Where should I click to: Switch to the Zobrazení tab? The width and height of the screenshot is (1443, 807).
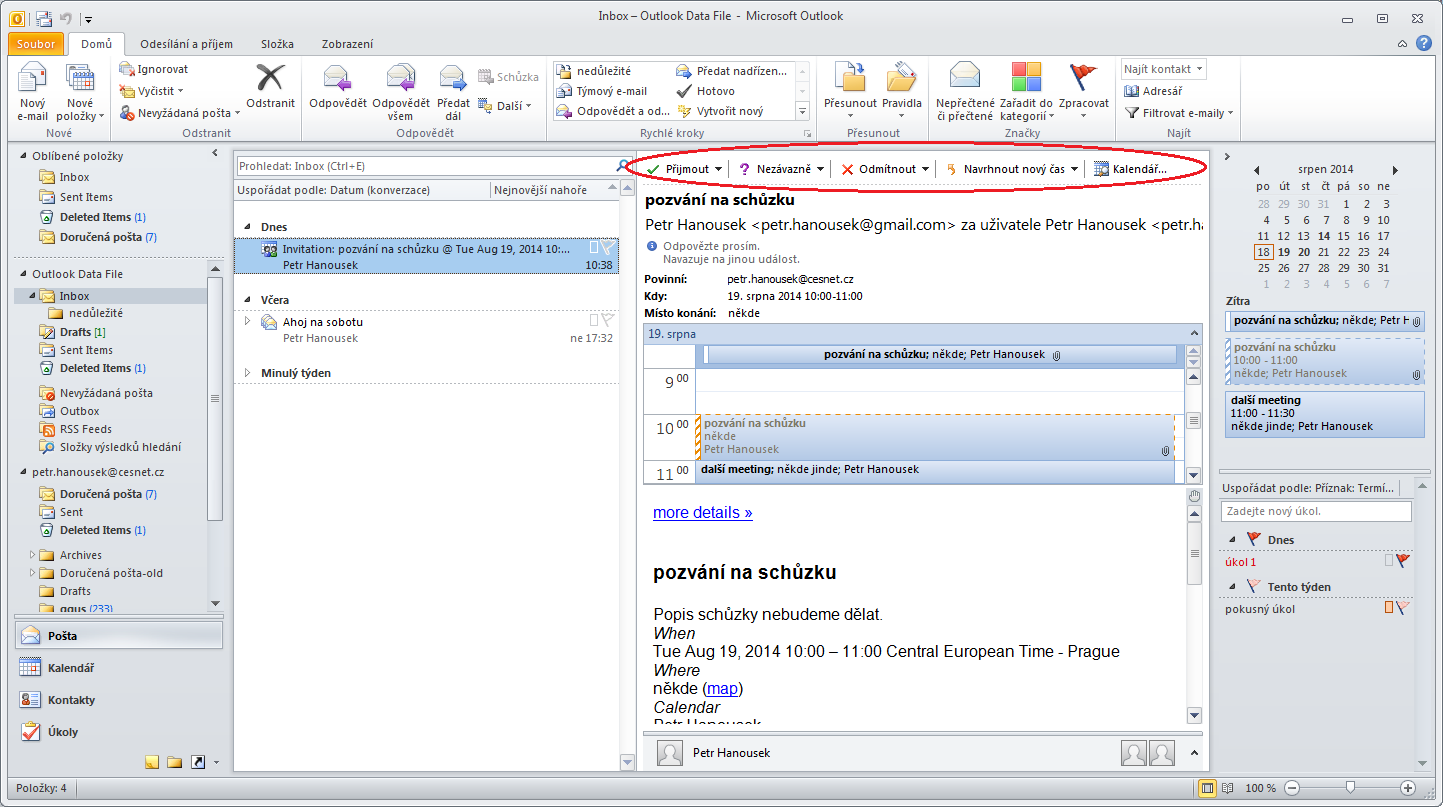click(x=348, y=44)
